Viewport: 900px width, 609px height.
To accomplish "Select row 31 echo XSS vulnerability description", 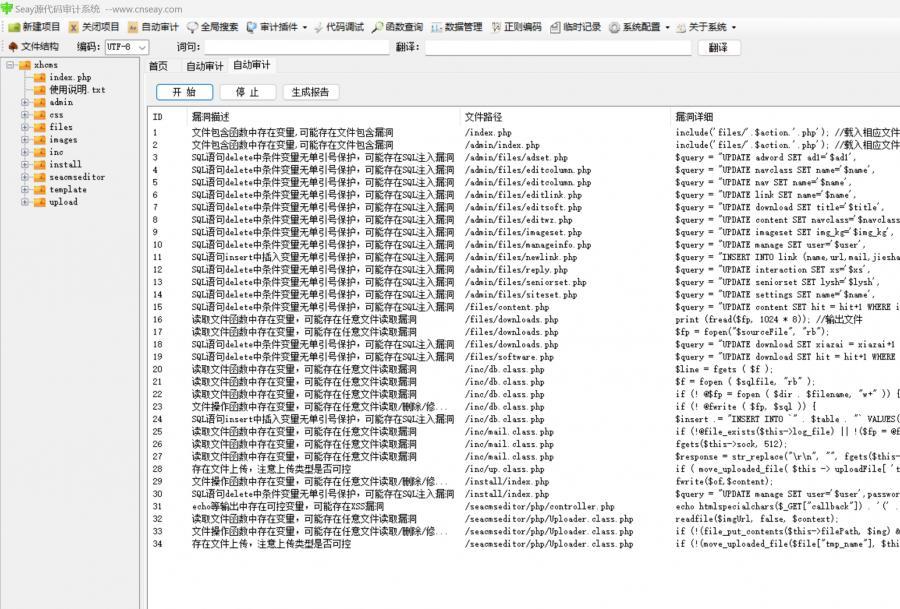I will point(288,506).
